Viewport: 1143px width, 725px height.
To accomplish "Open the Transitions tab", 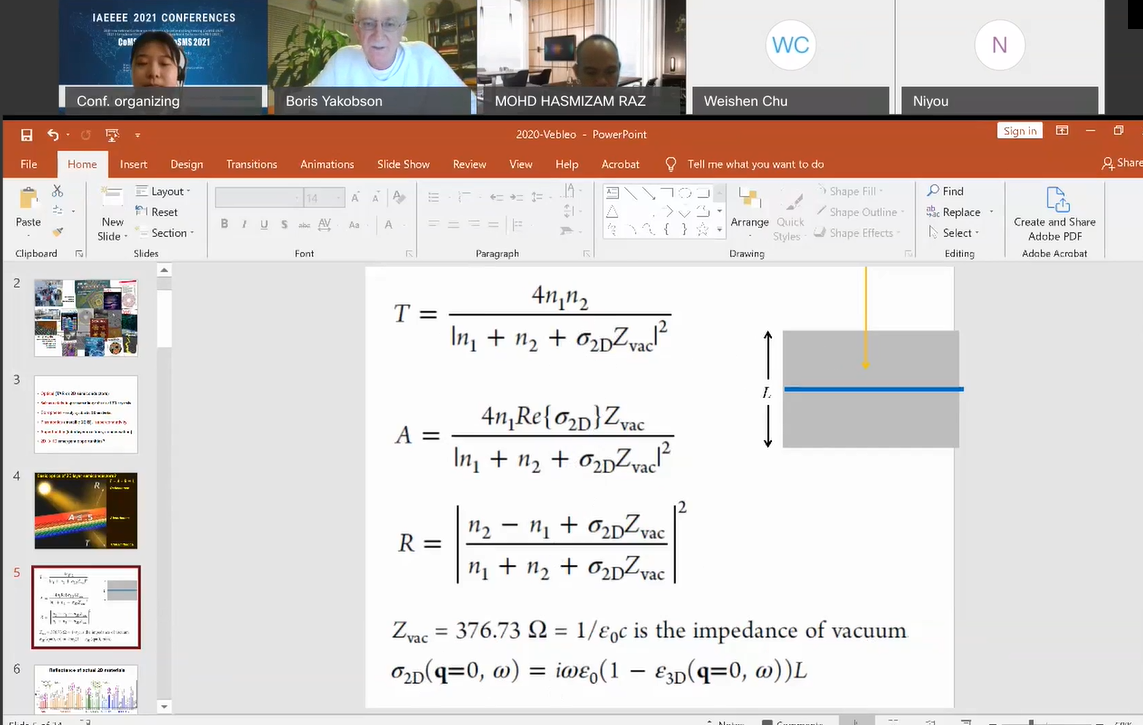I will 251,165.
